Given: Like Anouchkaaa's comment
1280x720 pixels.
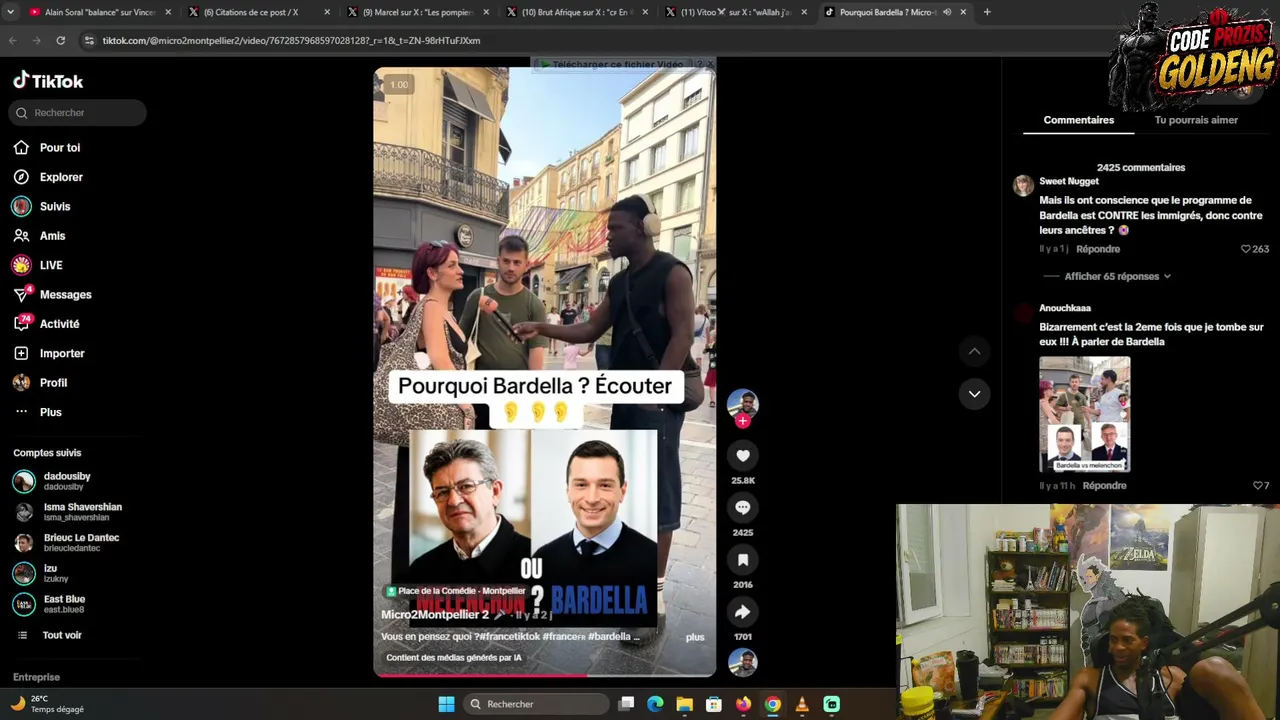Looking at the screenshot, I should [x=1258, y=486].
